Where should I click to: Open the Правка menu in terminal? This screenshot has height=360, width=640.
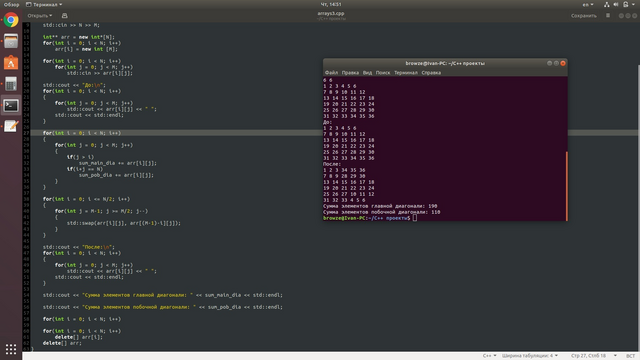click(x=350, y=73)
